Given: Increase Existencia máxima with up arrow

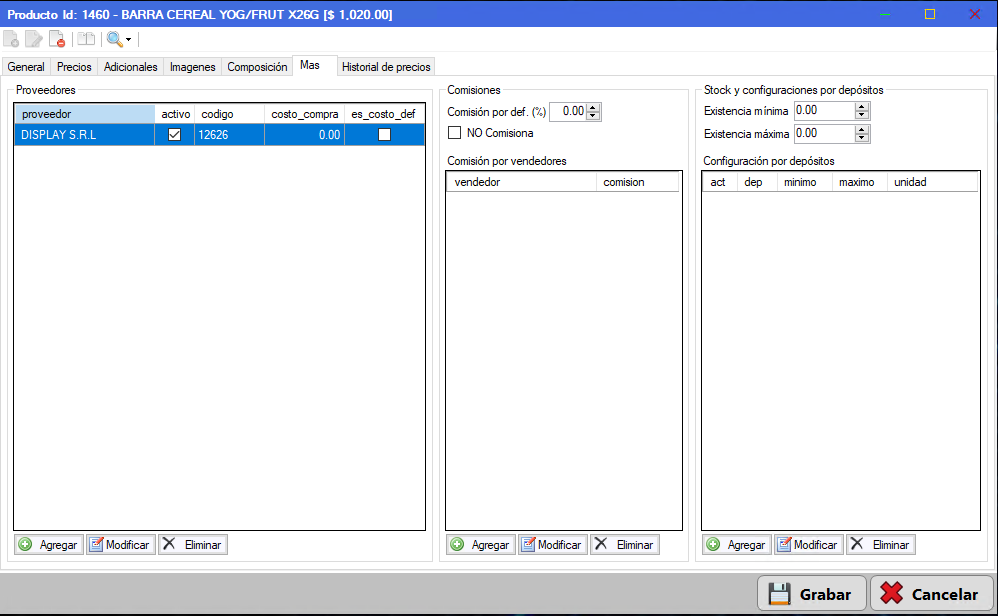Looking at the screenshot, I should [862, 130].
